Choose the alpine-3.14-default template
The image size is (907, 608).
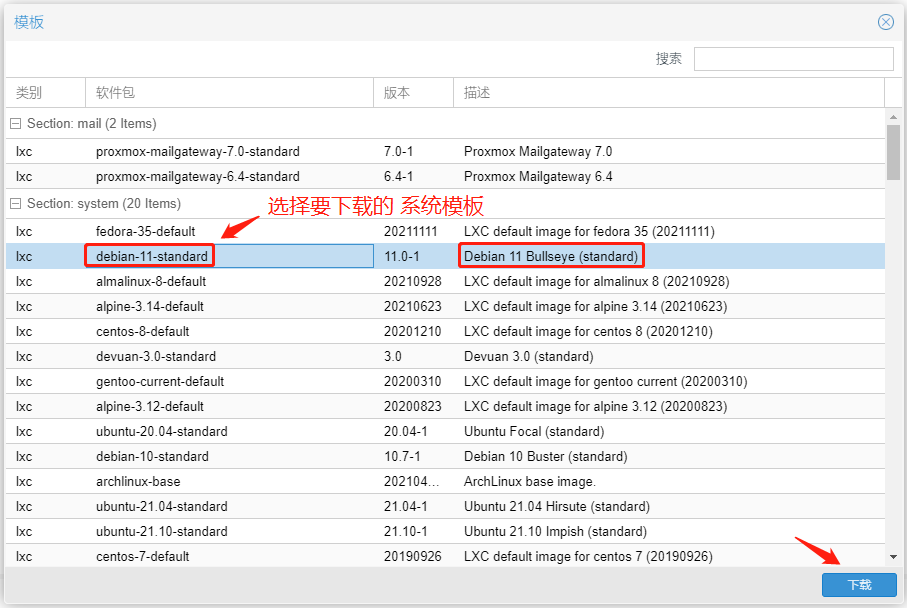(149, 307)
